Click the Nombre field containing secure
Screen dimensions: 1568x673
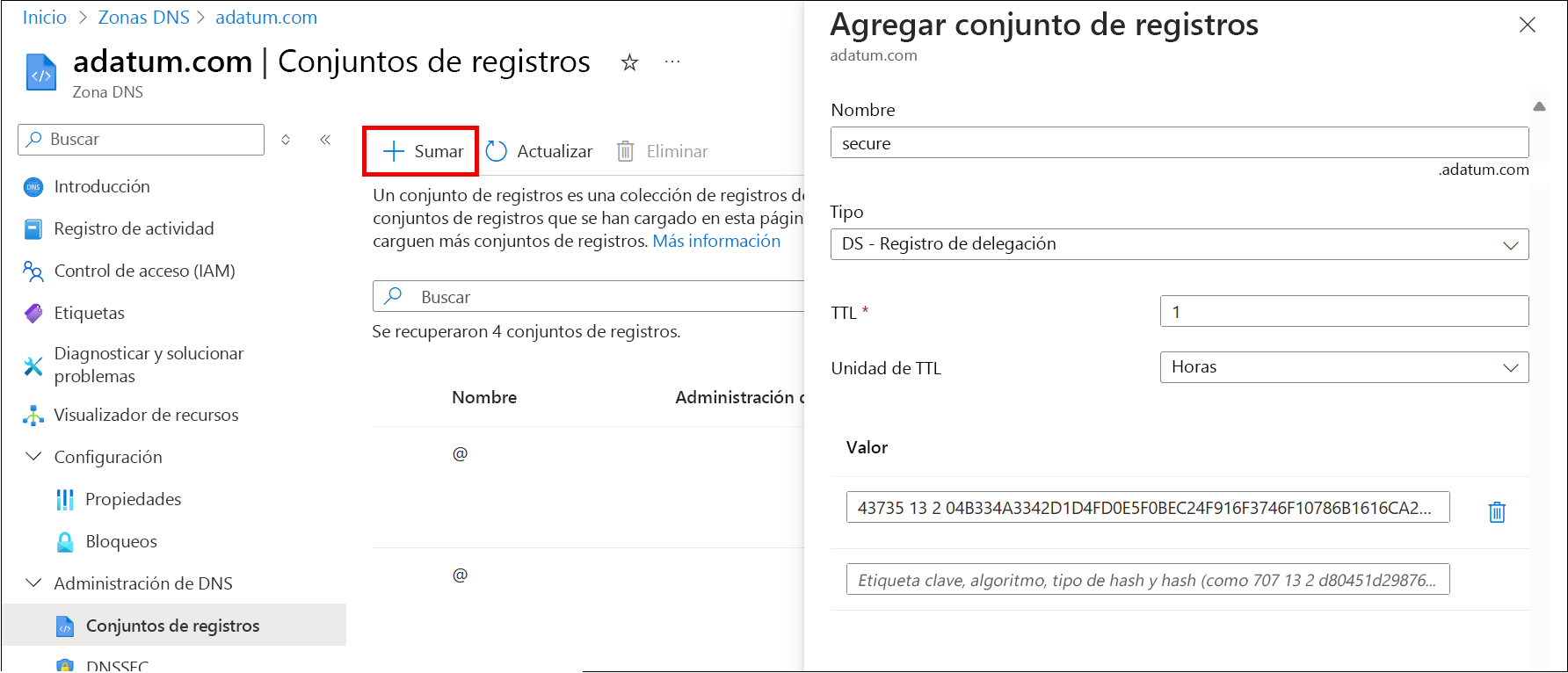coord(1180,143)
